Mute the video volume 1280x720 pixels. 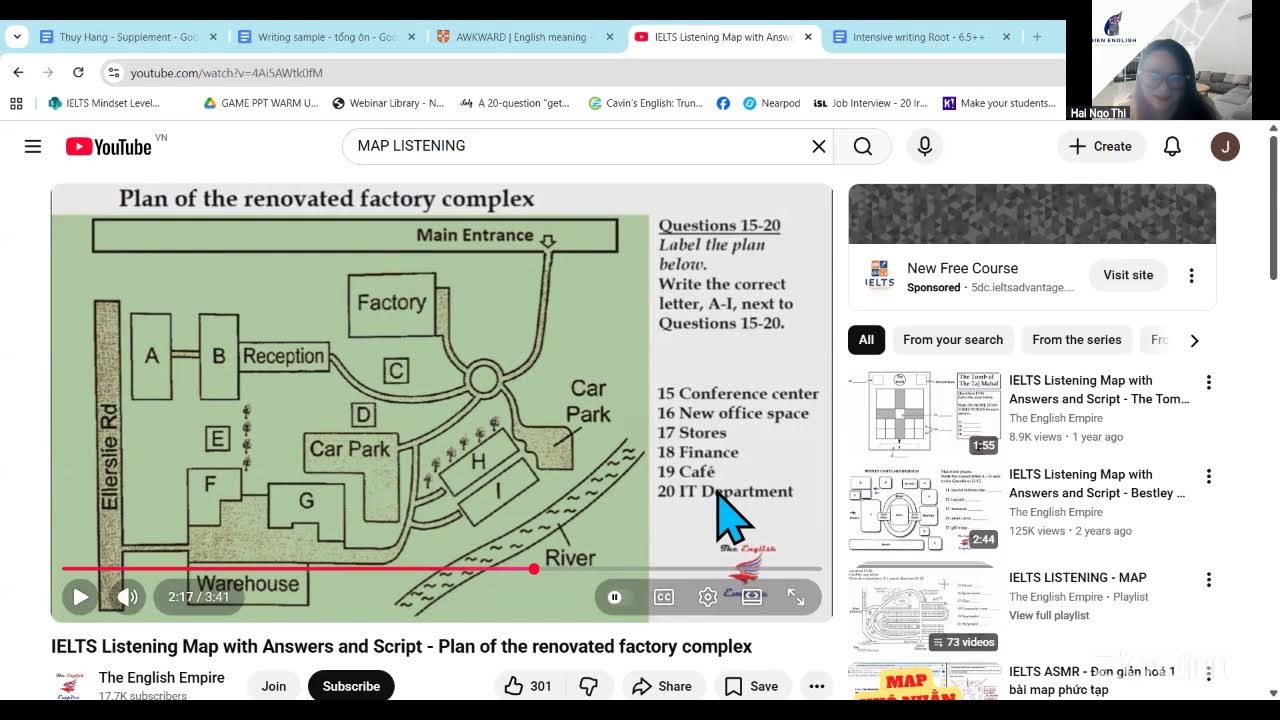click(127, 597)
